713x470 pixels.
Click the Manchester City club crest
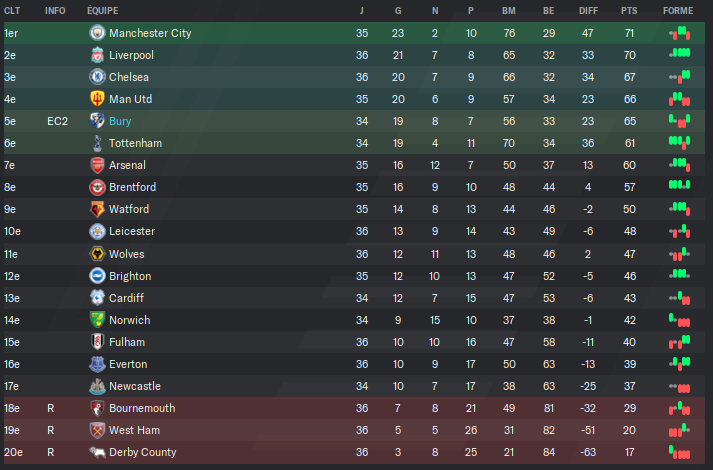pyautogui.click(x=97, y=33)
